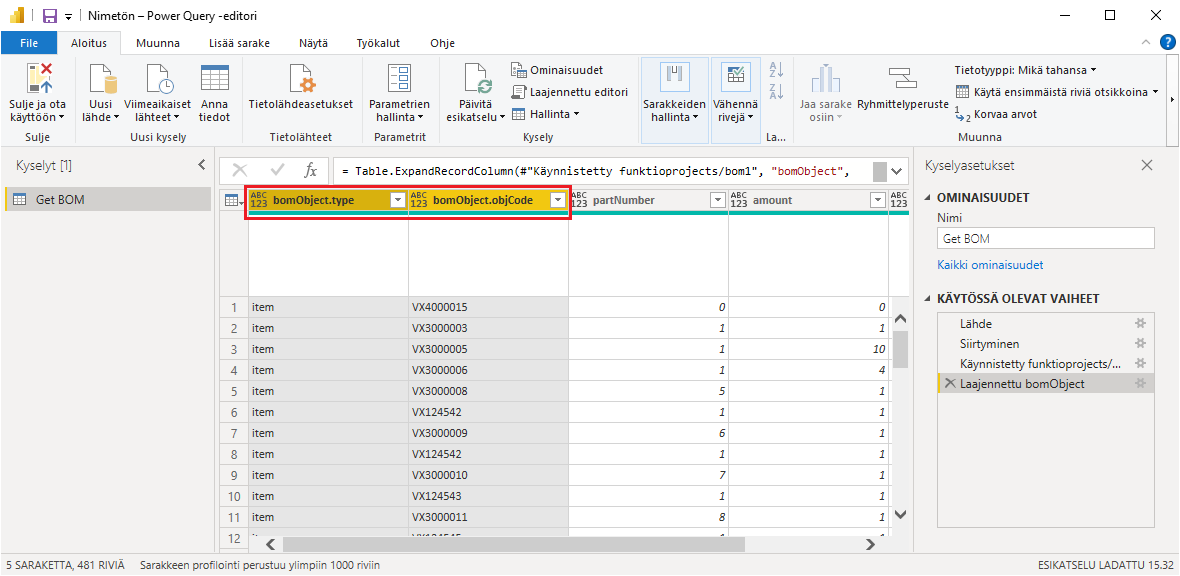Open Laajennettu editori
This screenshot has width=1180, height=576.
click(x=570, y=92)
